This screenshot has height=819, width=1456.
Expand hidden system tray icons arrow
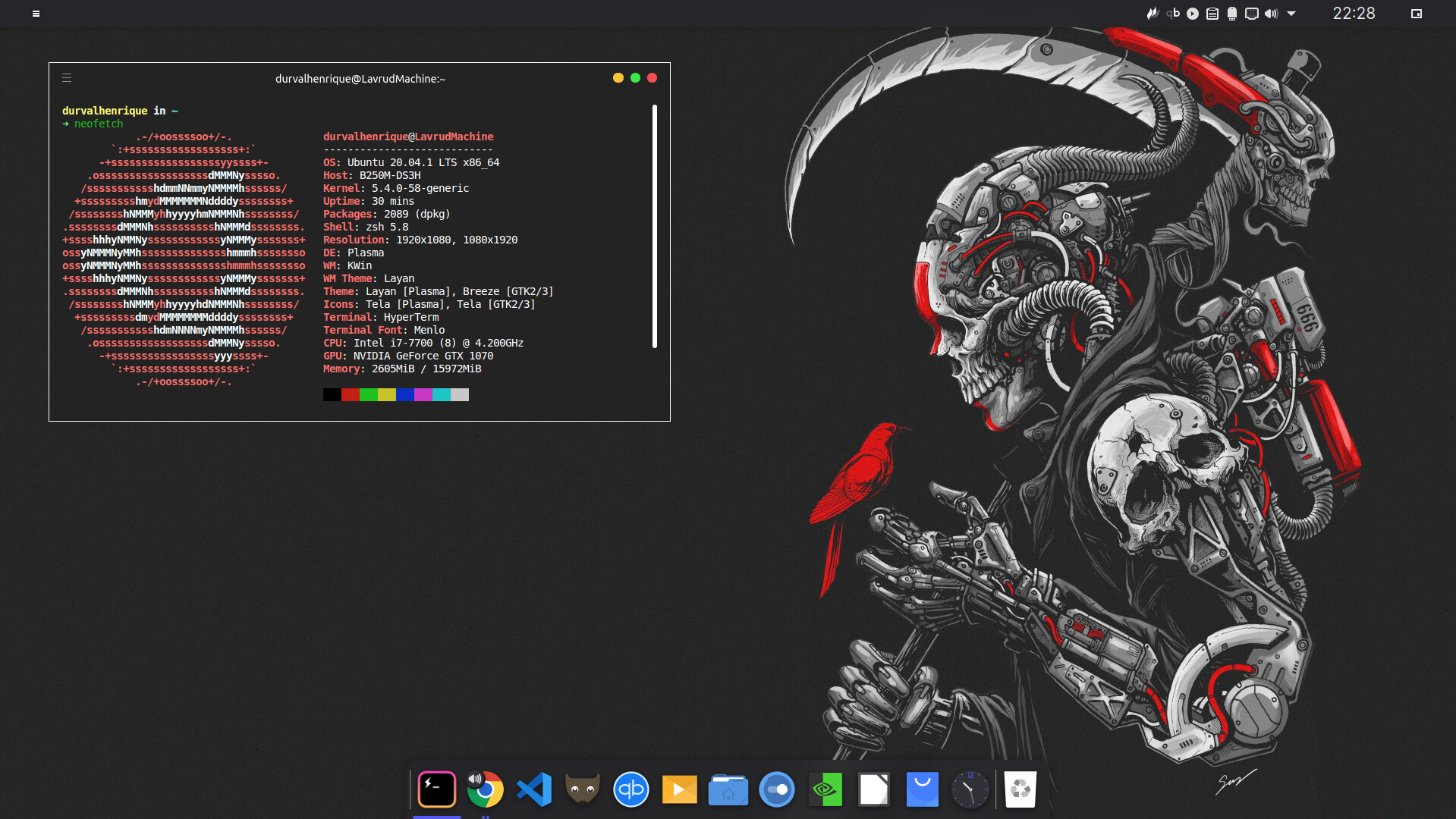[x=1291, y=14]
